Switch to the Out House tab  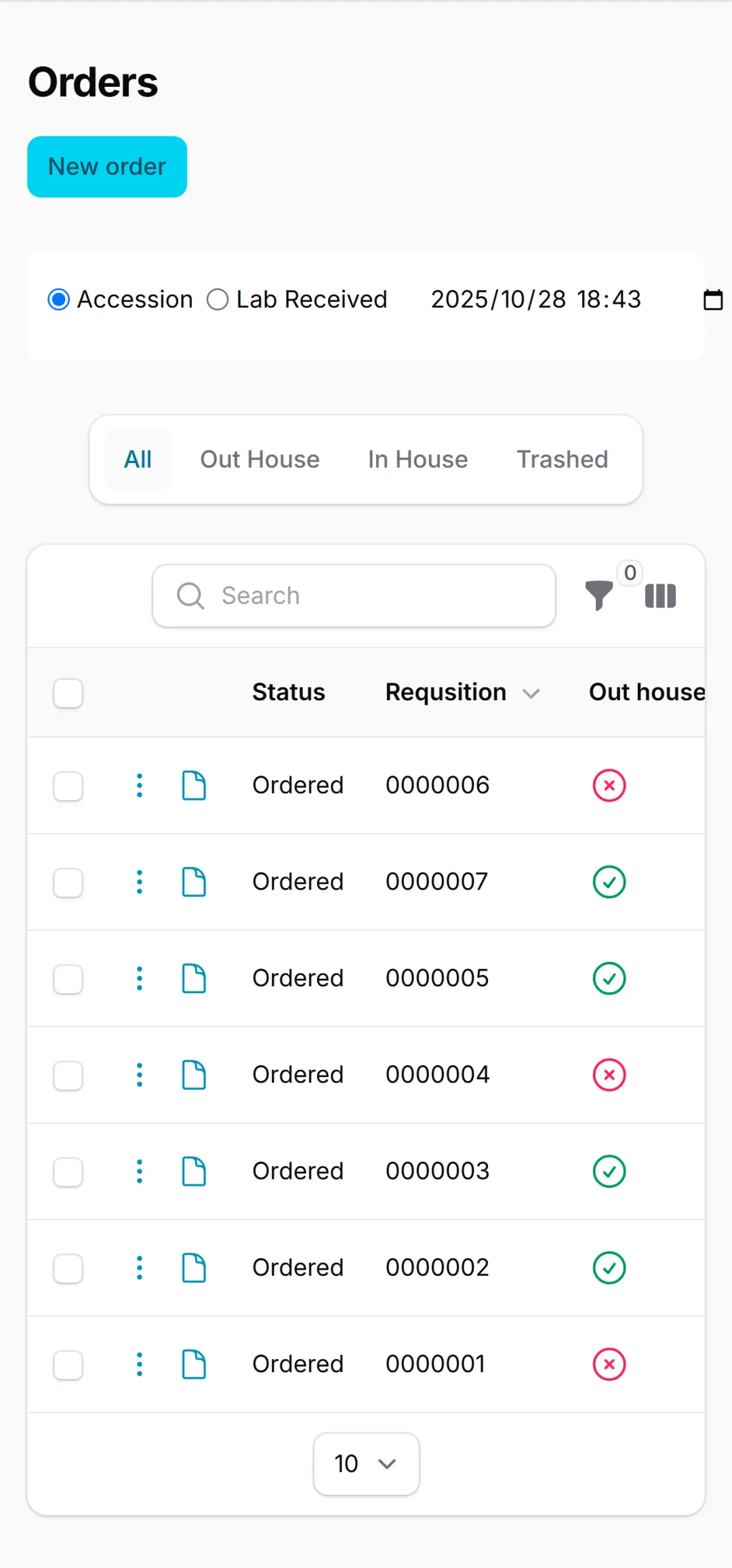(x=260, y=460)
